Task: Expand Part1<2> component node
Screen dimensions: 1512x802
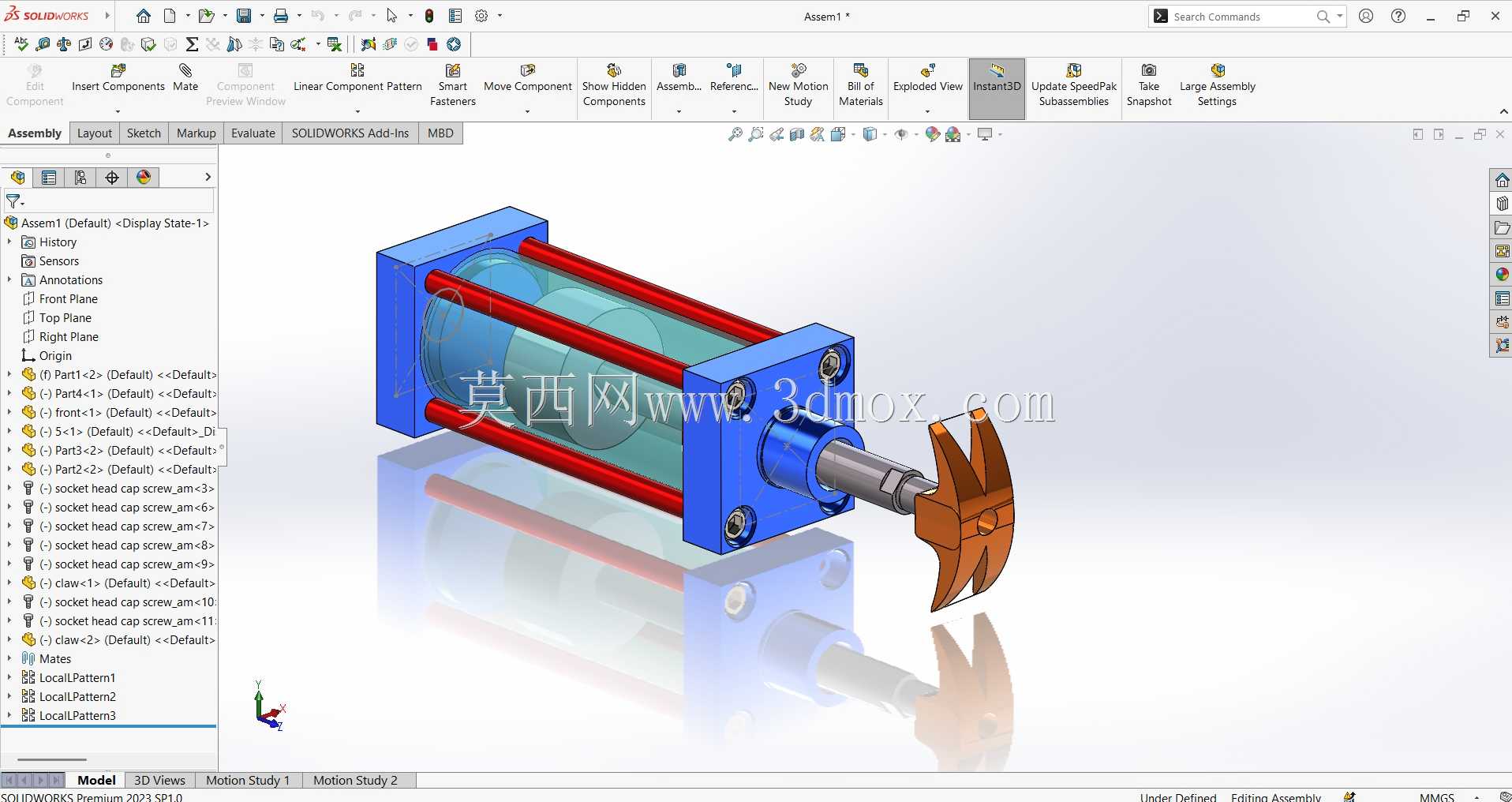Action: click(9, 375)
